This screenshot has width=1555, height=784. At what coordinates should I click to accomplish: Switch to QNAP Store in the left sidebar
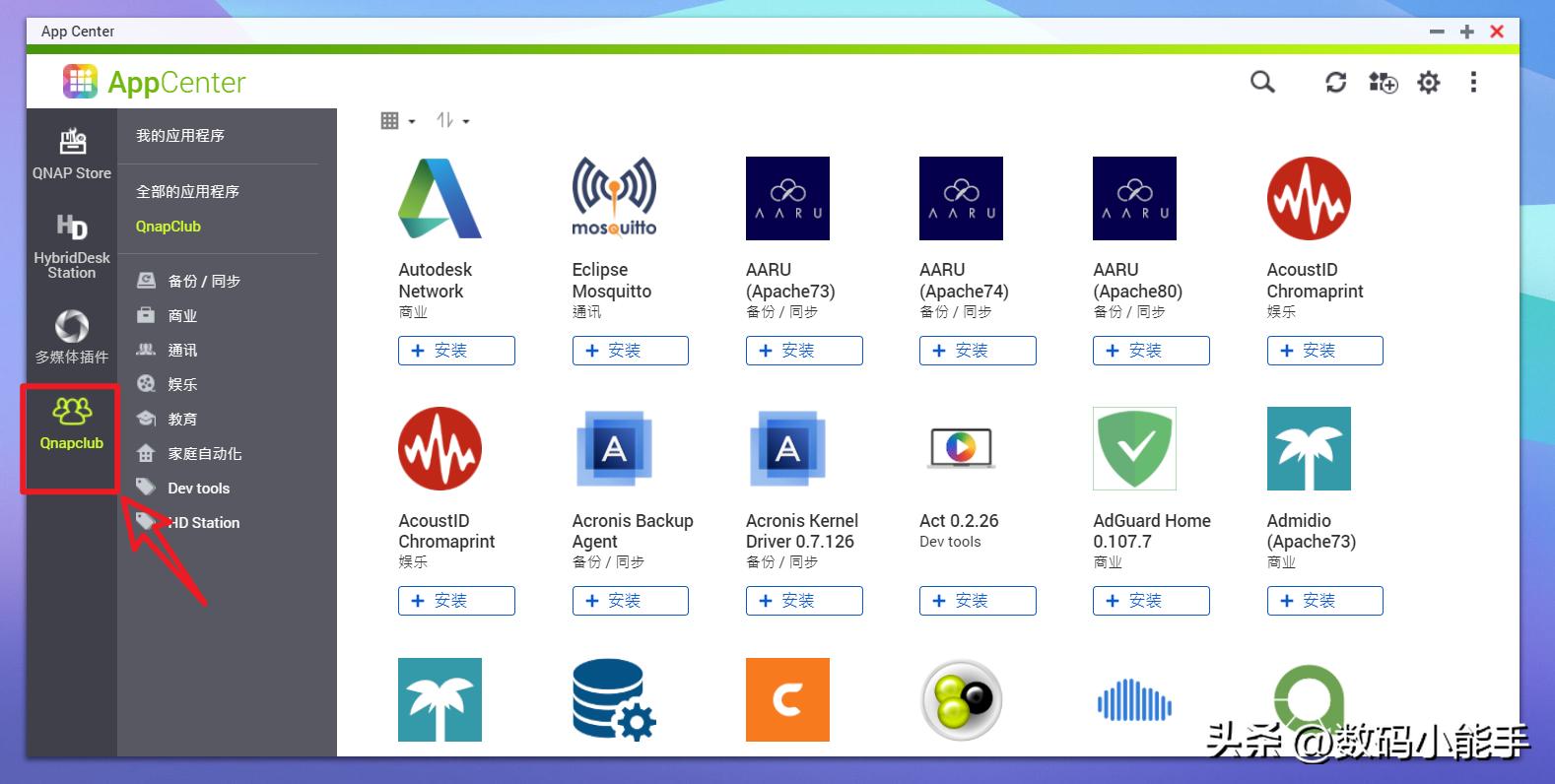pyautogui.click(x=72, y=155)
